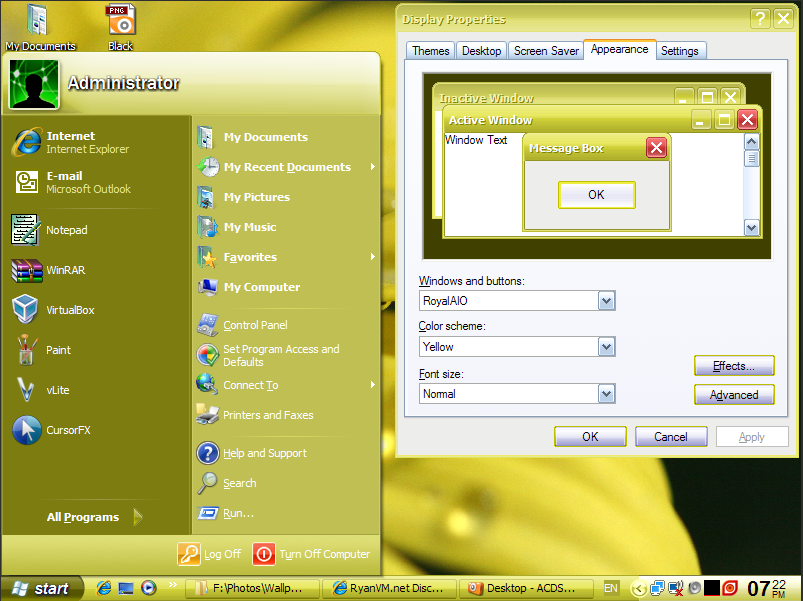803x601 pixels.
Task: Click the Window Text sample in preview
Action: [x=476, y=140]
